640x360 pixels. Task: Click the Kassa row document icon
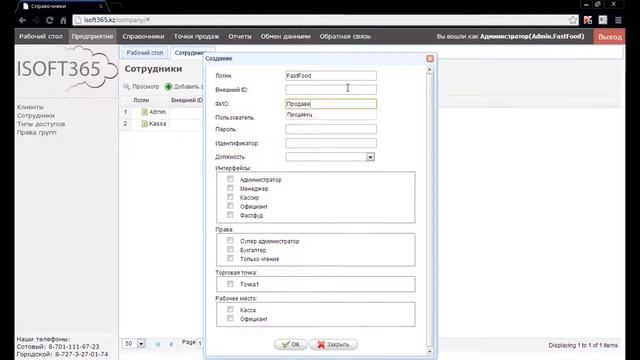coord(144,124)
